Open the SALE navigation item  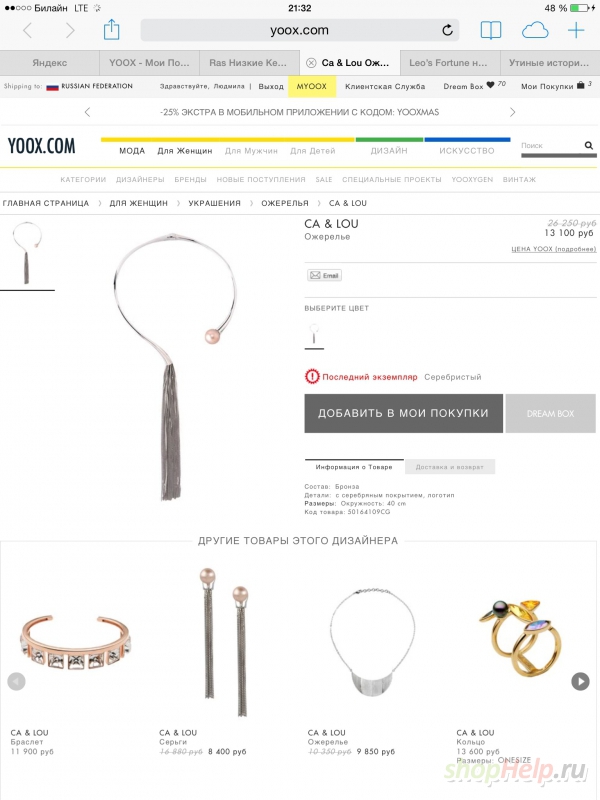(x=323, y=180)
